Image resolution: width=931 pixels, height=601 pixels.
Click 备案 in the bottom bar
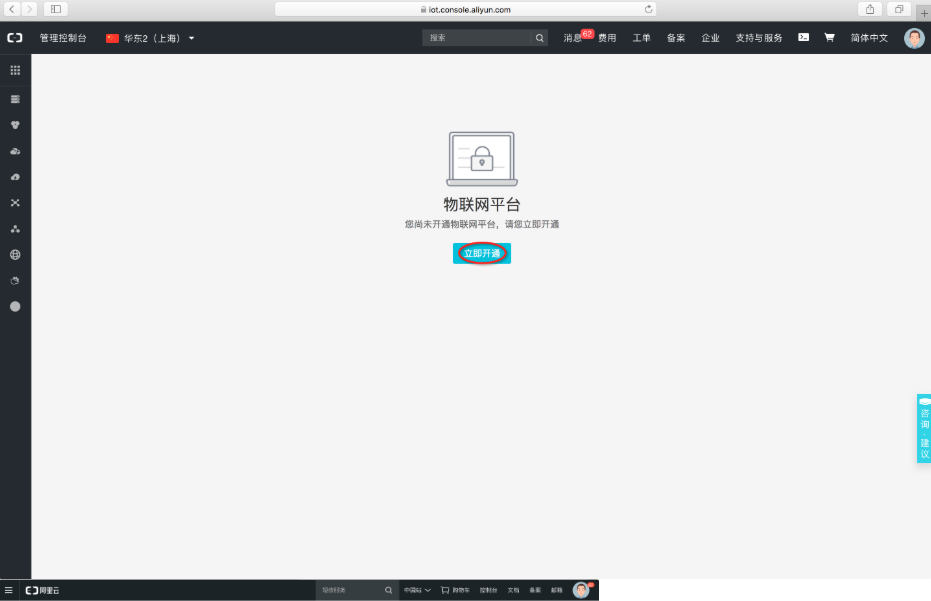(535, 590)
